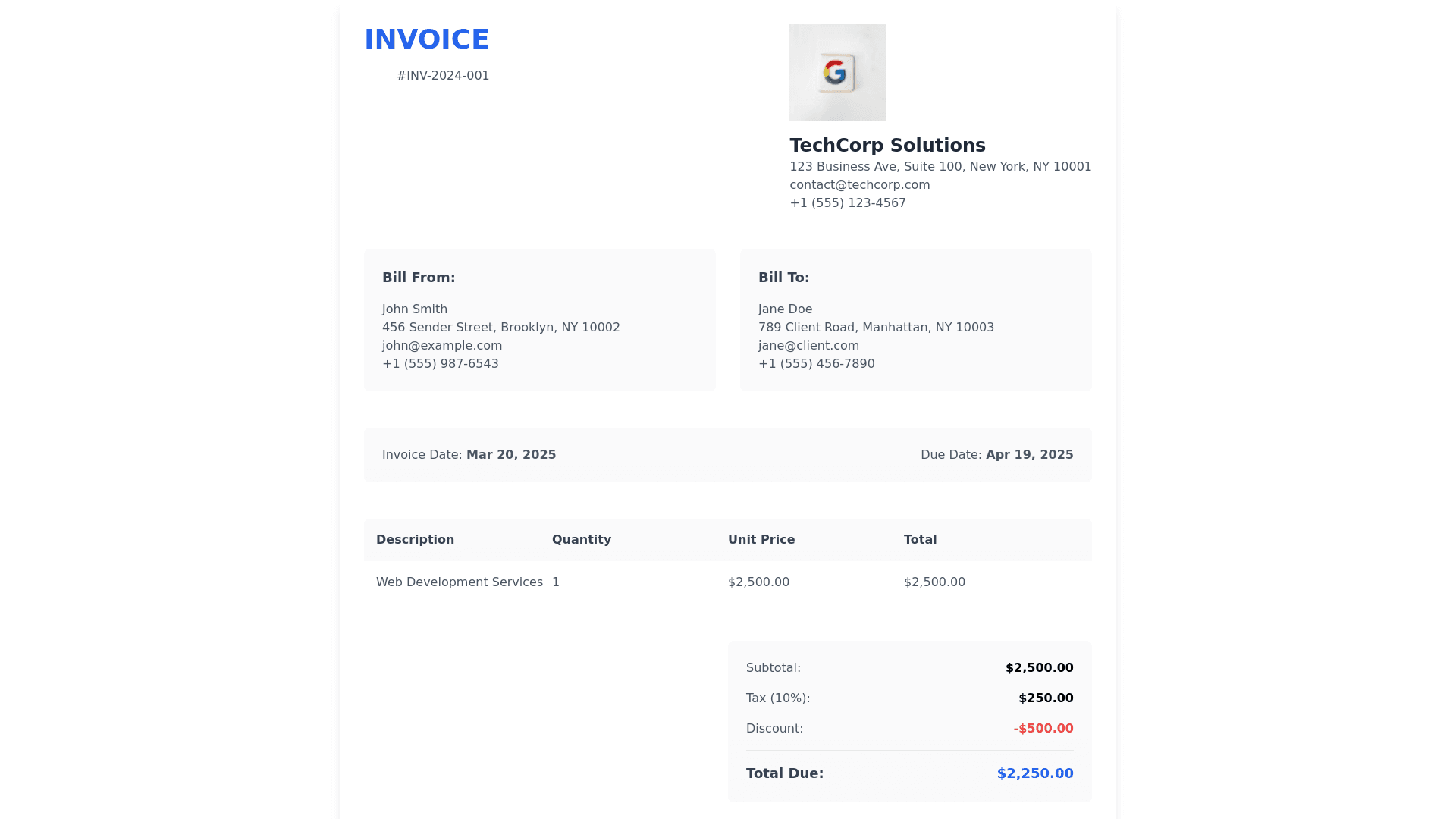Click the Web Development Services row description
1456x819 pixels.
click(x=459, y=582)
